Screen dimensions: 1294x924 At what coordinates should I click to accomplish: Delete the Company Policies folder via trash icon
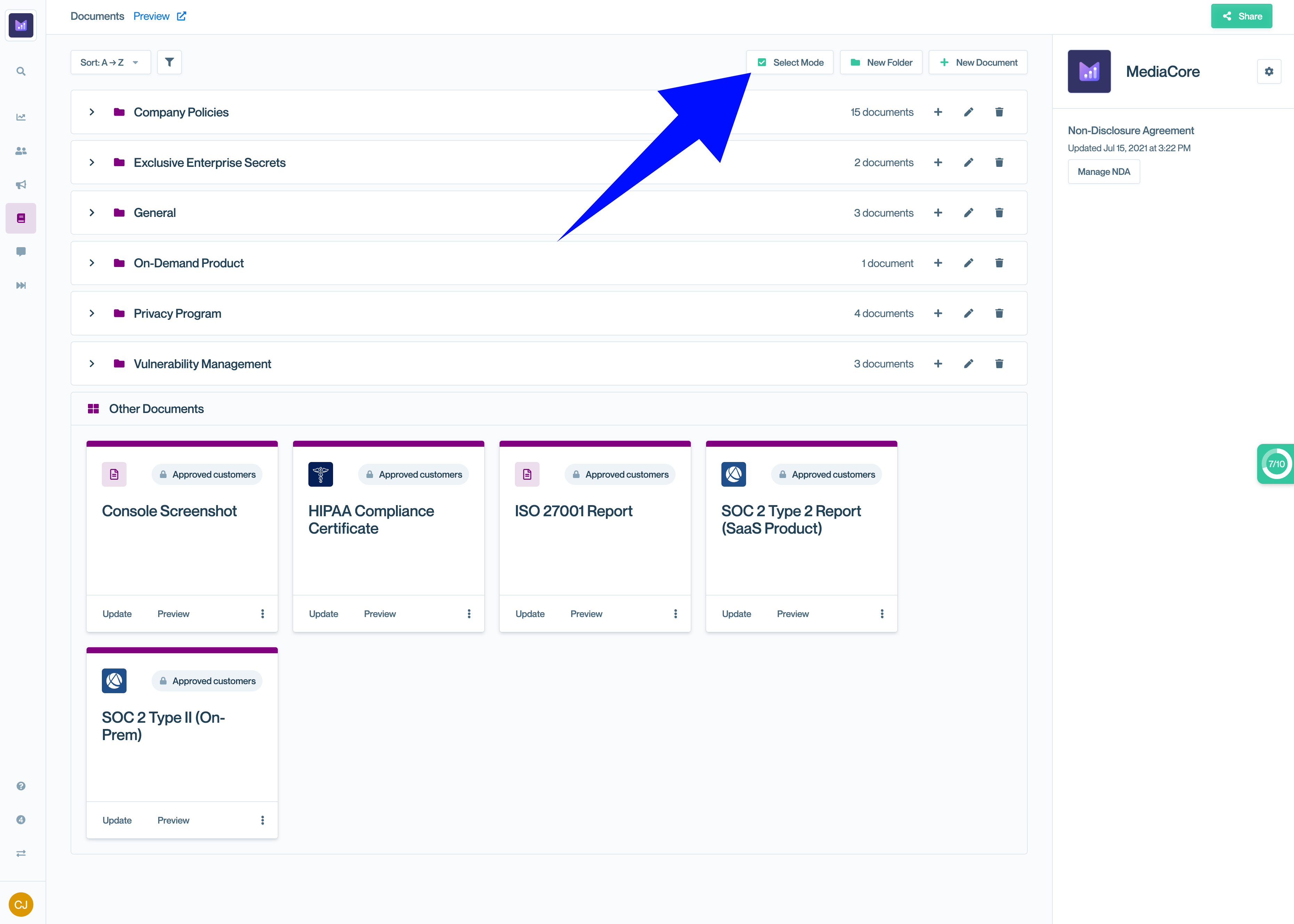click(999, 112)
